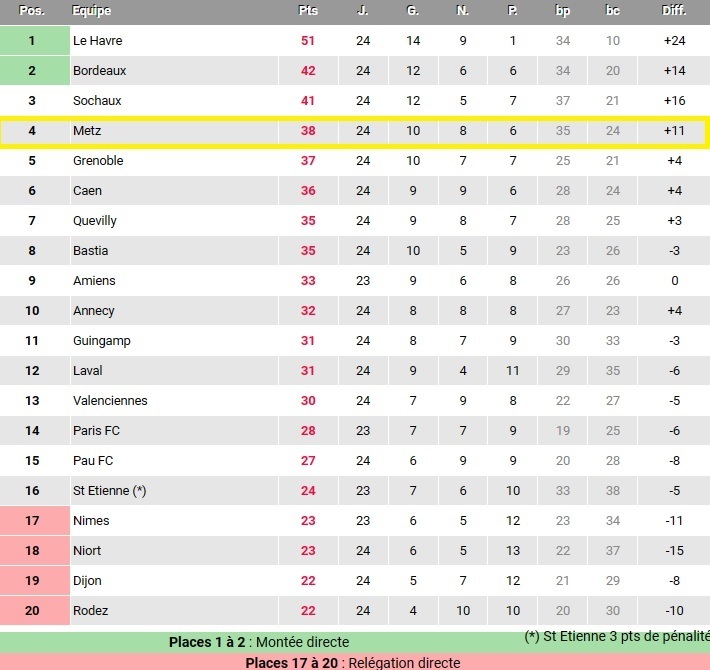Select the Bordeaux team row name
The height and width of the screenshot is (670, 710).
(99, 71)
